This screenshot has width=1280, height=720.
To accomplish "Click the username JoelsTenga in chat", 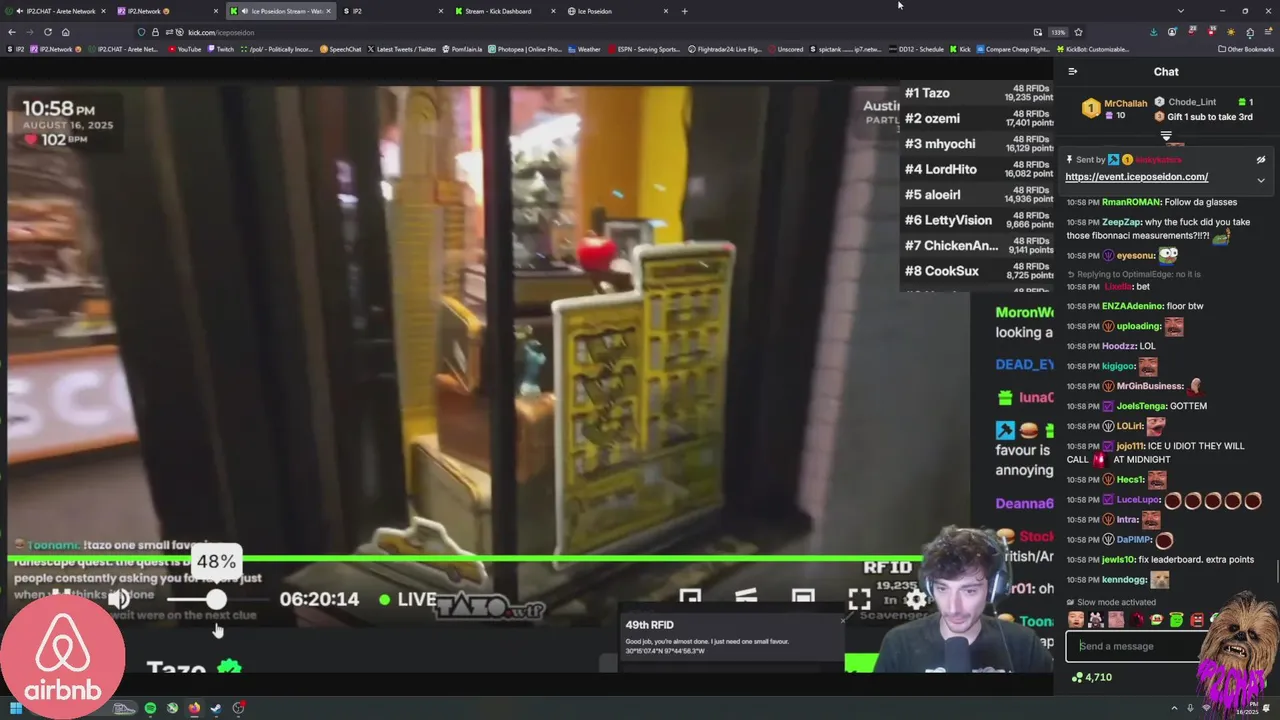I will 1142,406.
